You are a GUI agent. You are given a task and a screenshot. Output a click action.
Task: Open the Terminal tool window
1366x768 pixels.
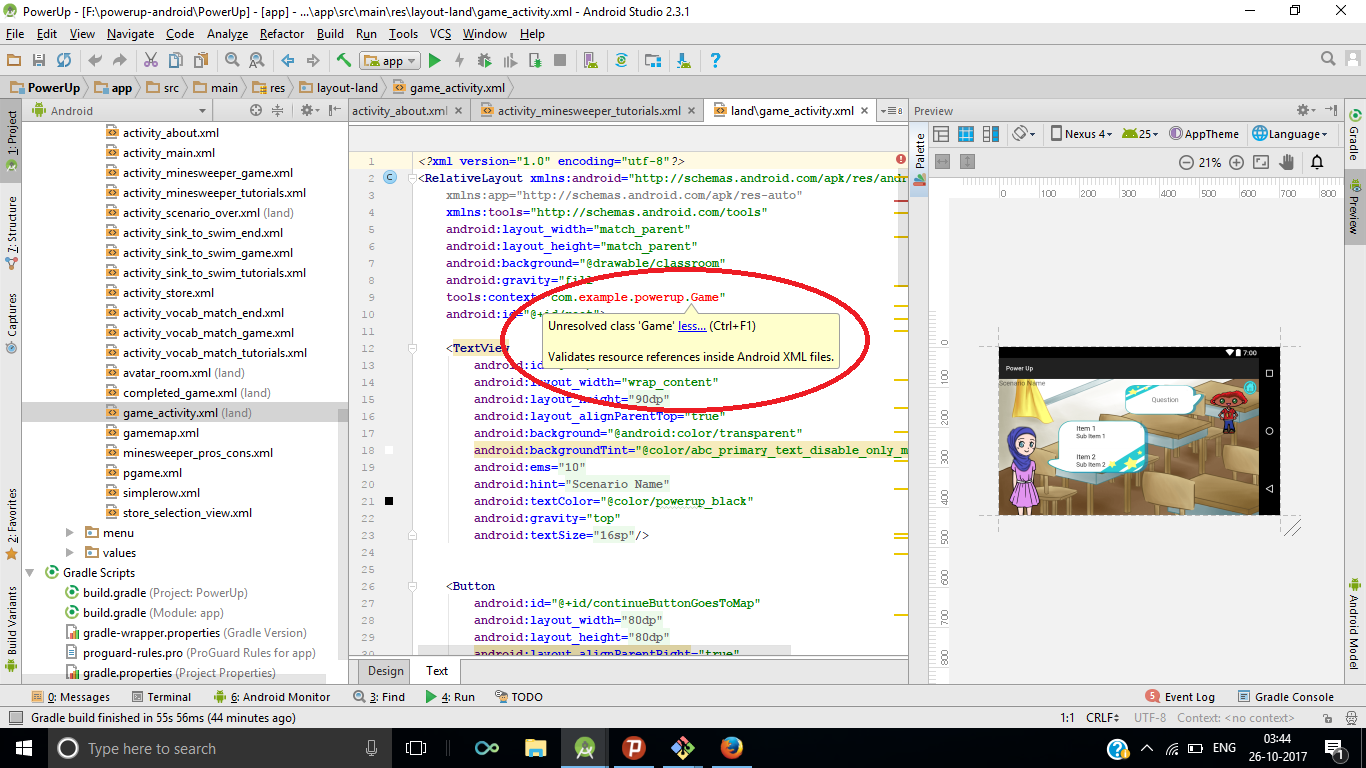[x=160, y=697]
